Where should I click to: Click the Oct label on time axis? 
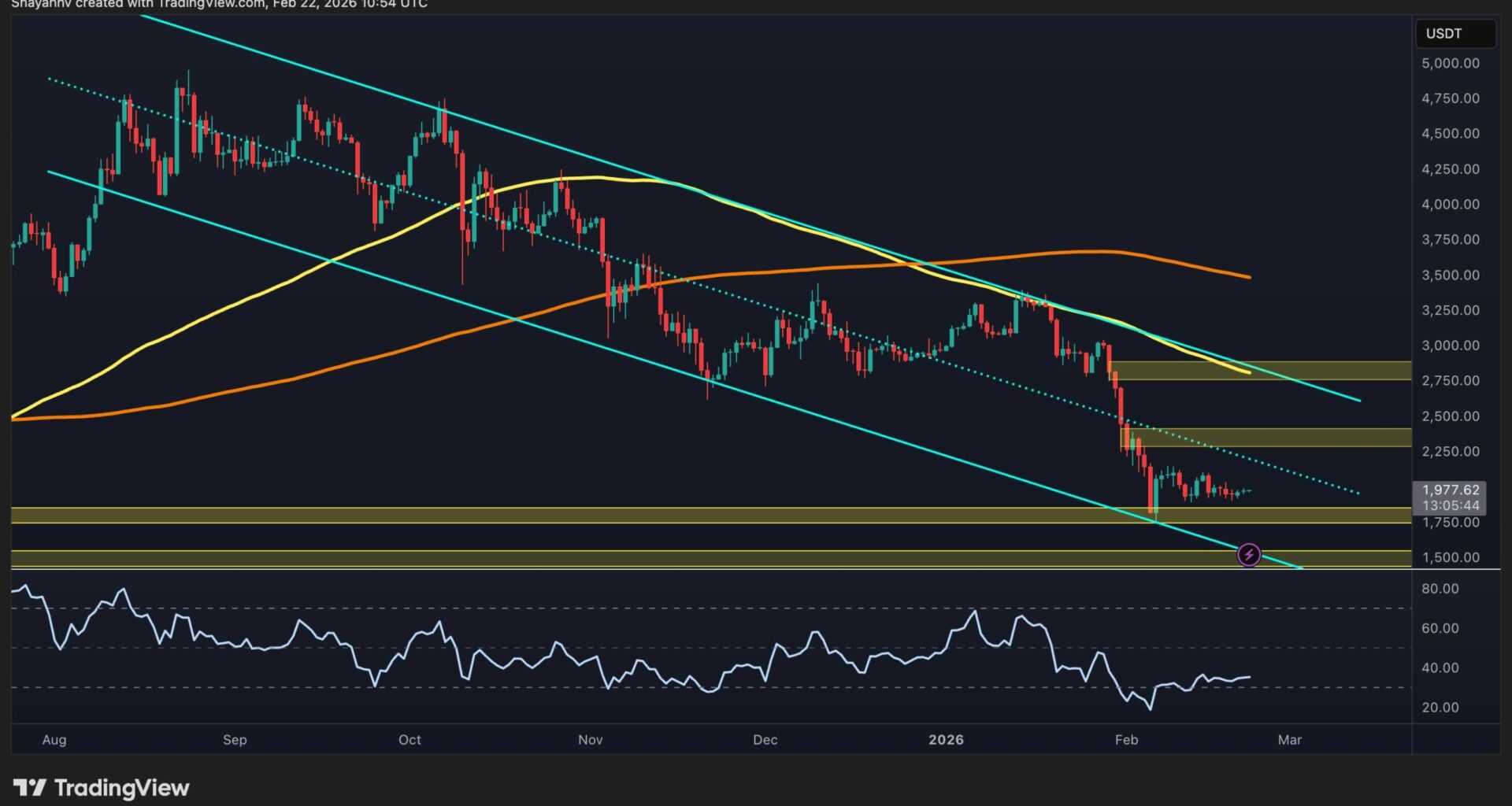tap(409, 740)
